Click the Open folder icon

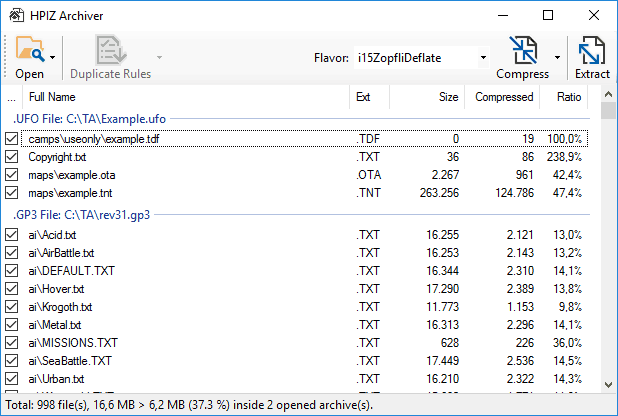(30, 49)
